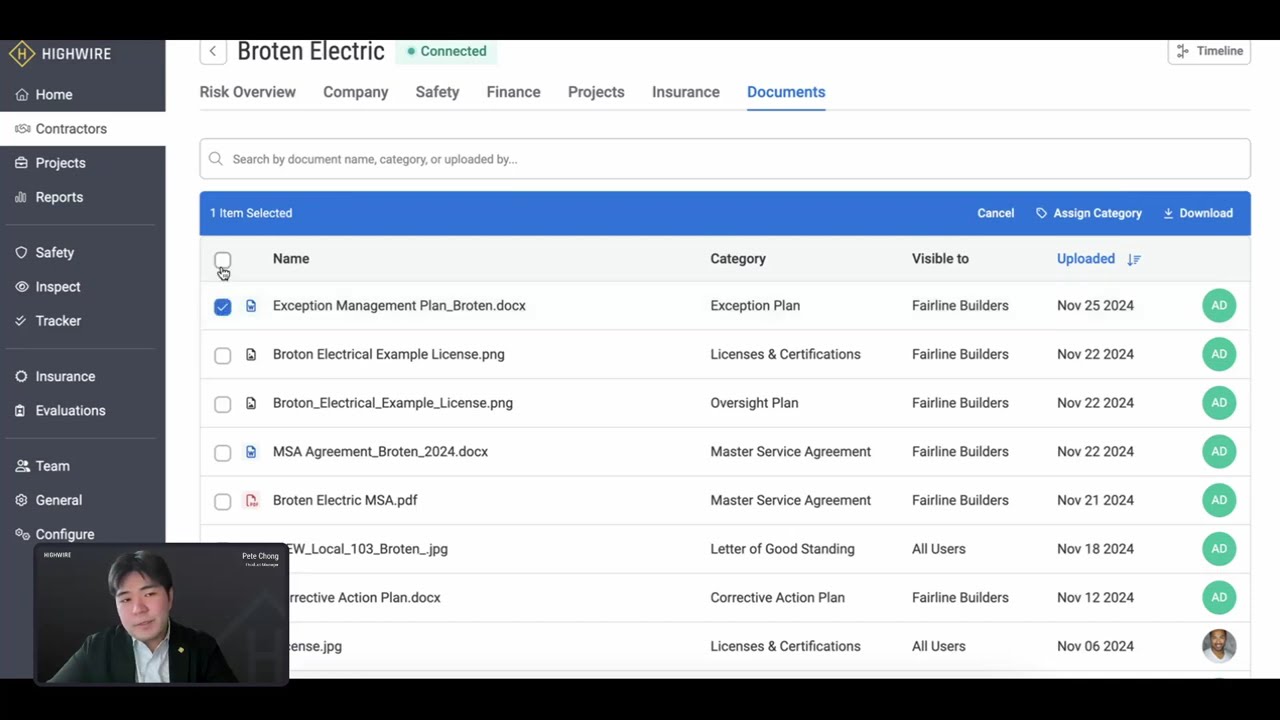Click the presenter webcam video thumbnail
Viewport: 1280px width, 720px height.
[x=161, y=614]
